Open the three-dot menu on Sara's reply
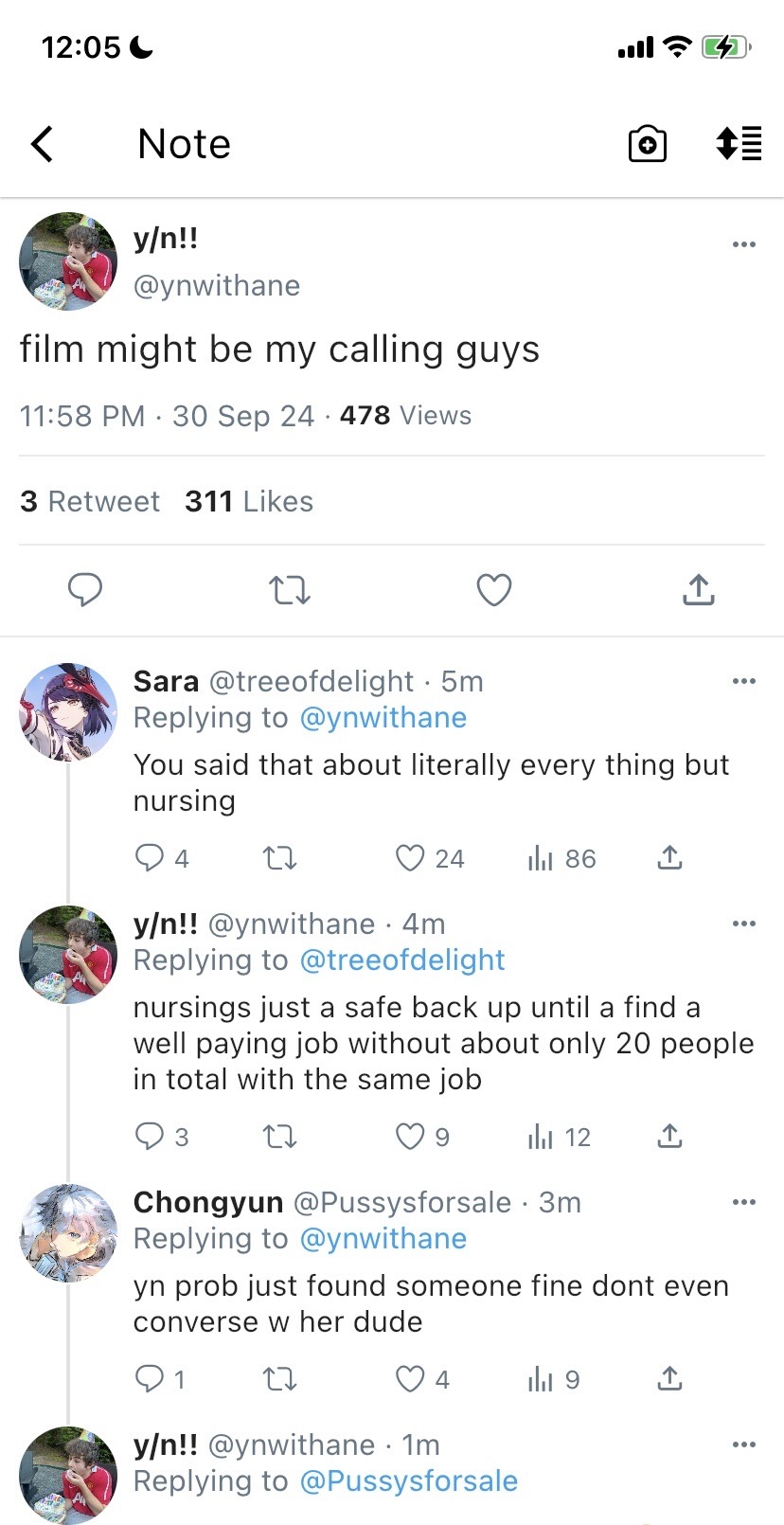This screenshot has width=784, height=1525. click(744, 680)
